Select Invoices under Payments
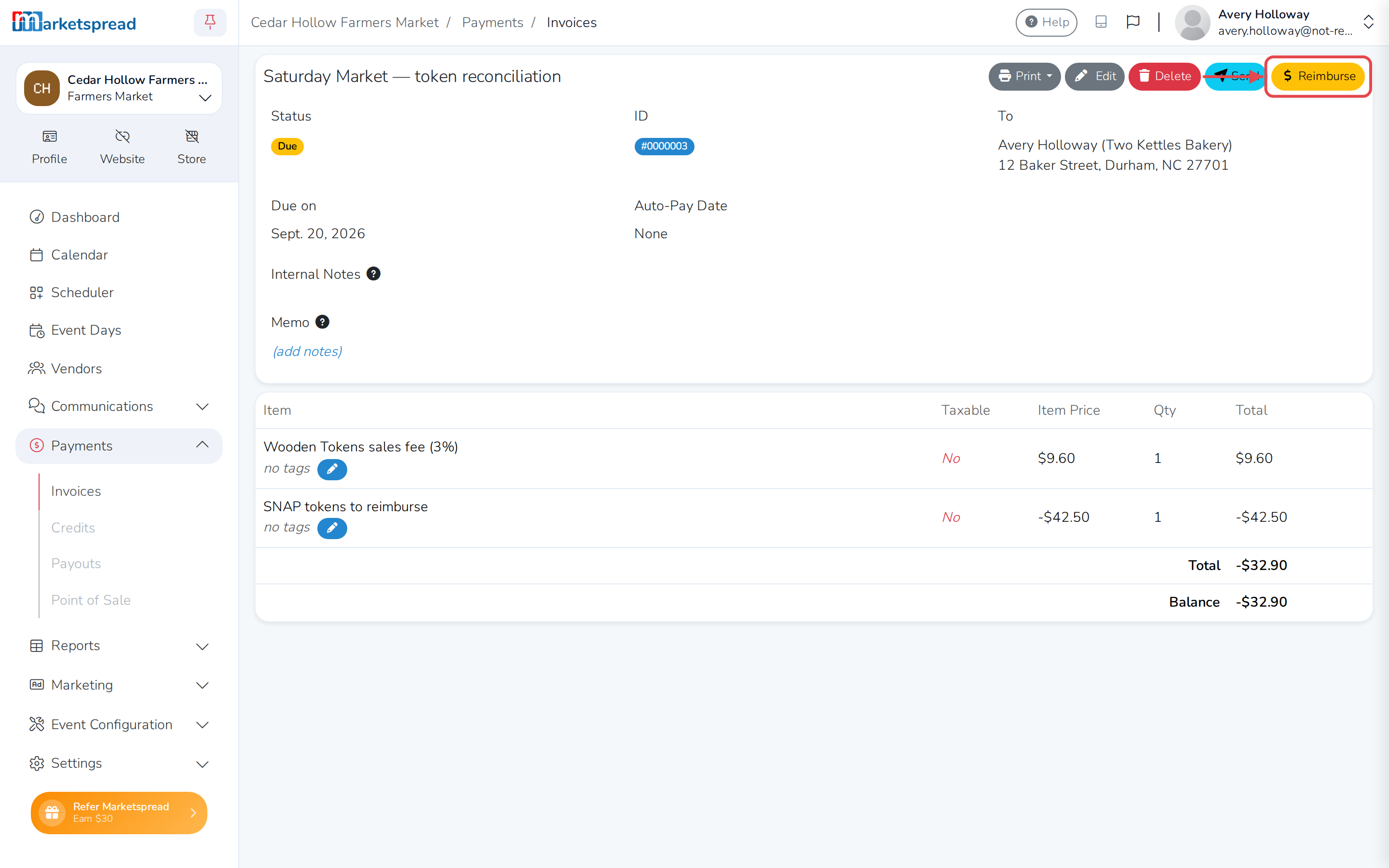This screenshot has height=868, width=1389. coord(76,491)
